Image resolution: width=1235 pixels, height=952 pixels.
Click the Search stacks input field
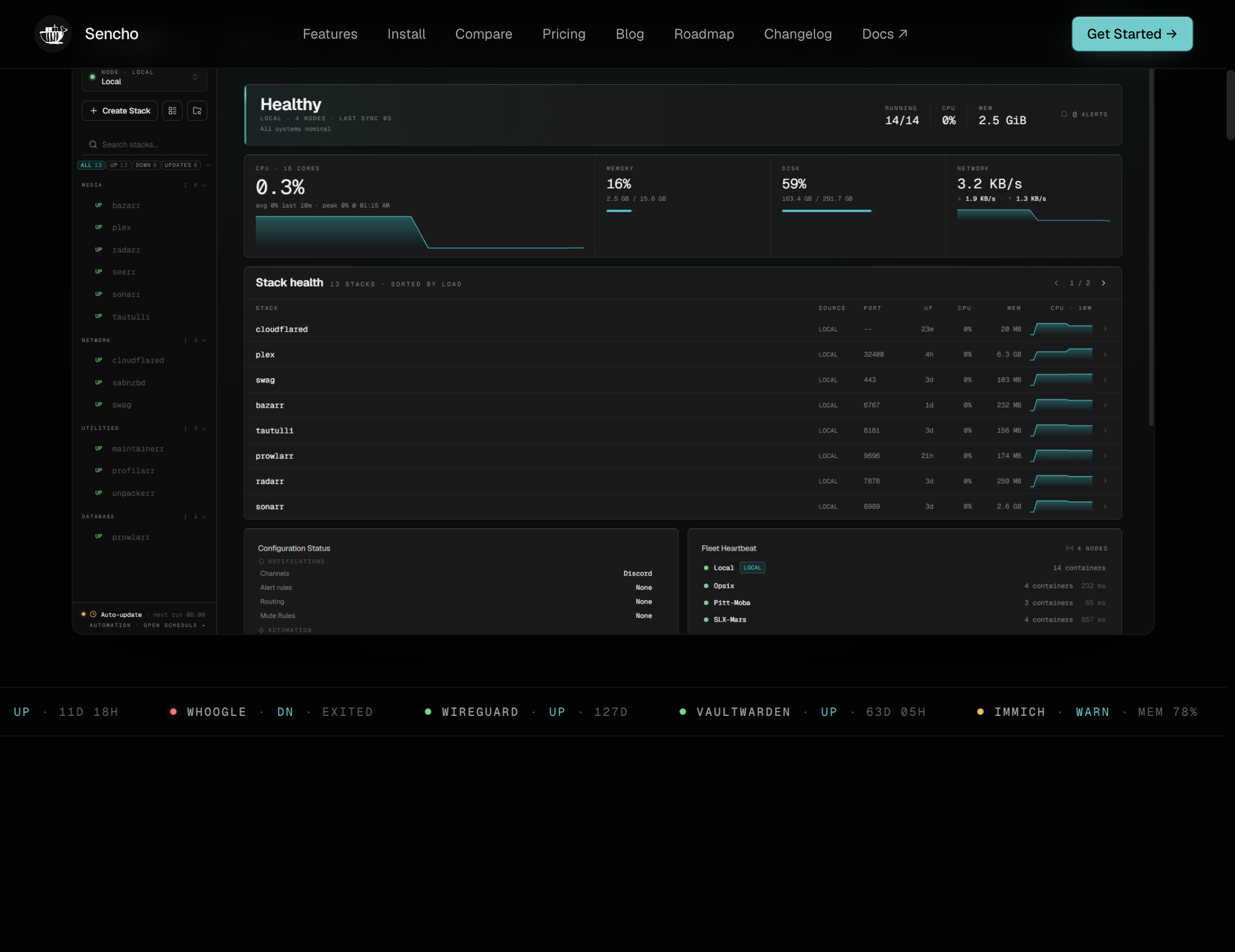(x=144, y=145)
